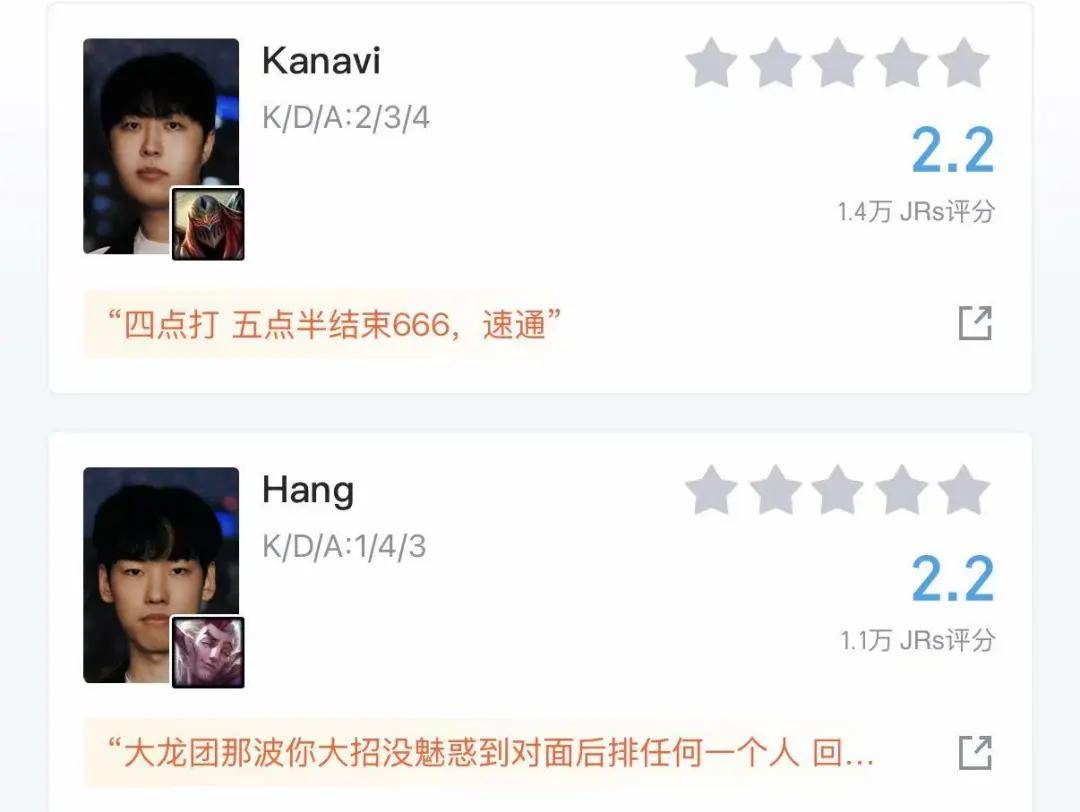
Task: Open Kanavi's player portrait
Action: (161, 146)
